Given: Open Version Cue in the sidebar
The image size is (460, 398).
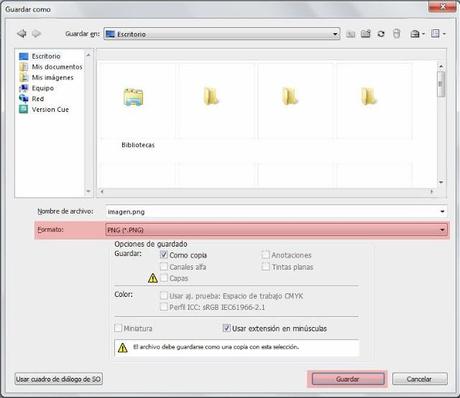Looking at the screenshot, I should (50, 109).
